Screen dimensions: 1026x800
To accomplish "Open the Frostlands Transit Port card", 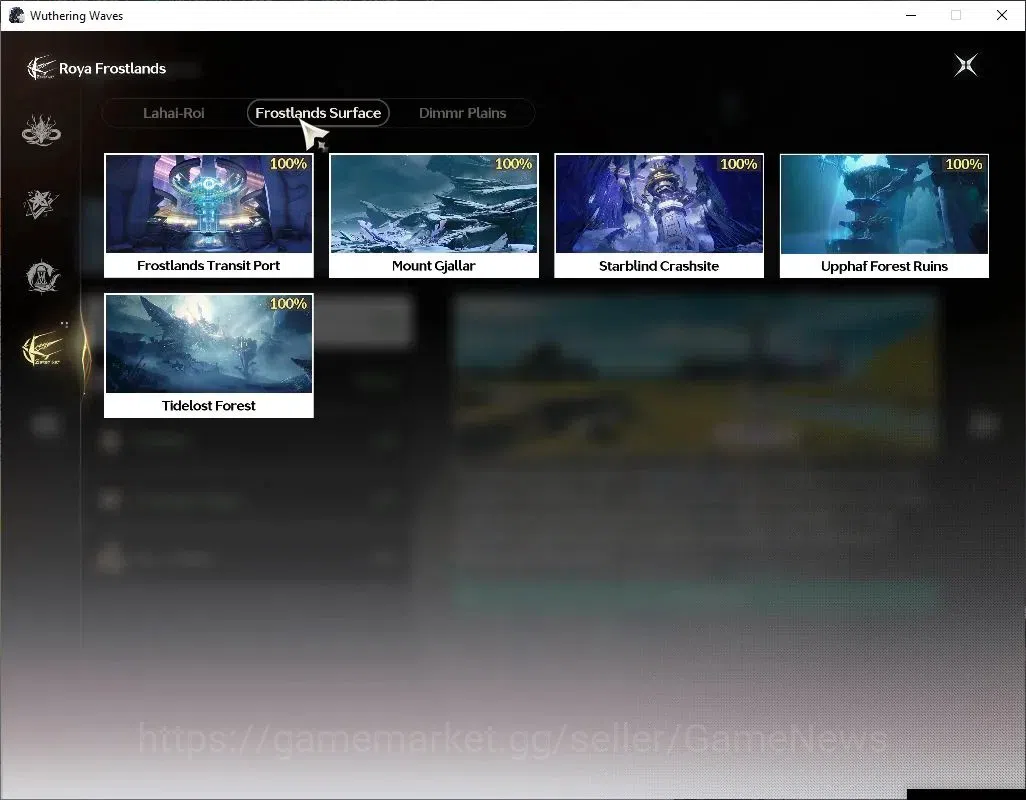I will (x=209, y=216).
